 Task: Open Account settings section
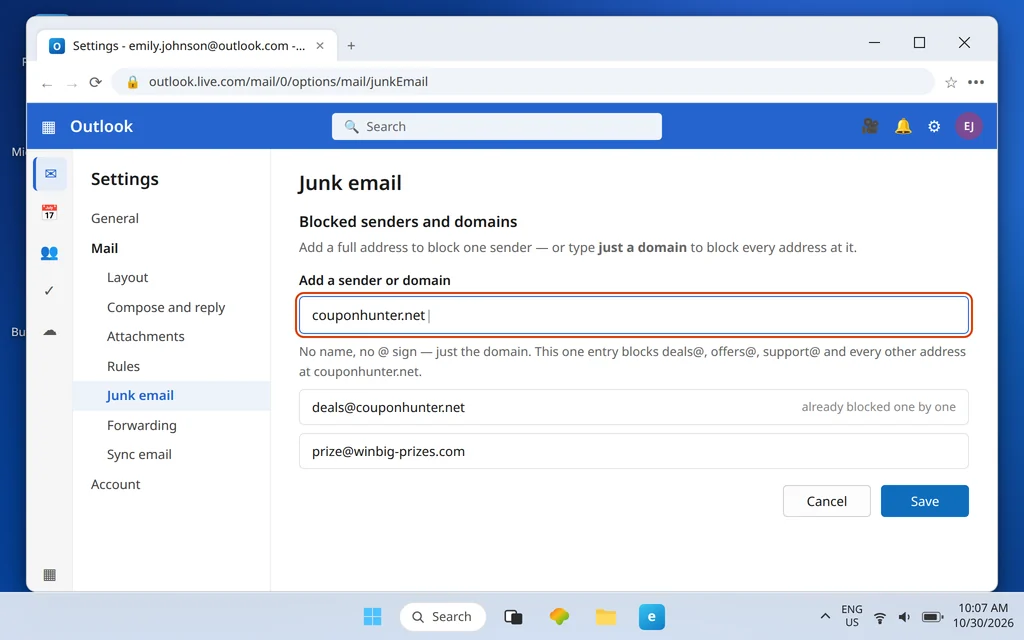tap(116, 485)
